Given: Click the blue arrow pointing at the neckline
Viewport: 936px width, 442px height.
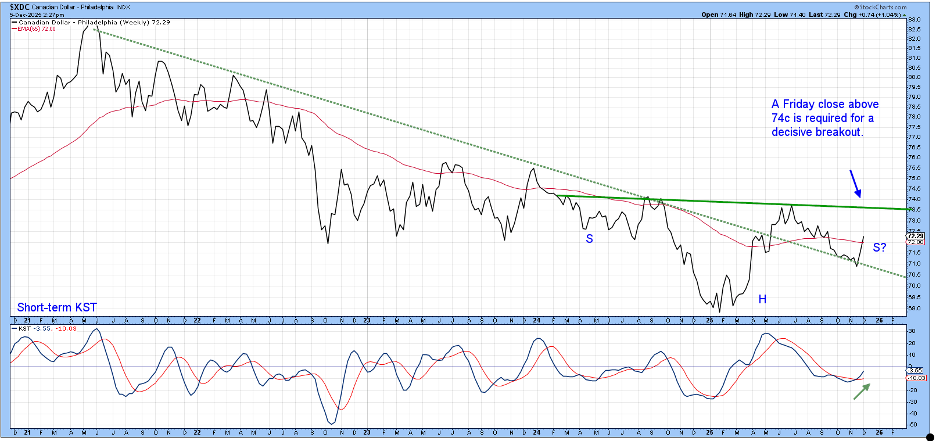Looking at the screenshot, I should click(x=853, y=182).
